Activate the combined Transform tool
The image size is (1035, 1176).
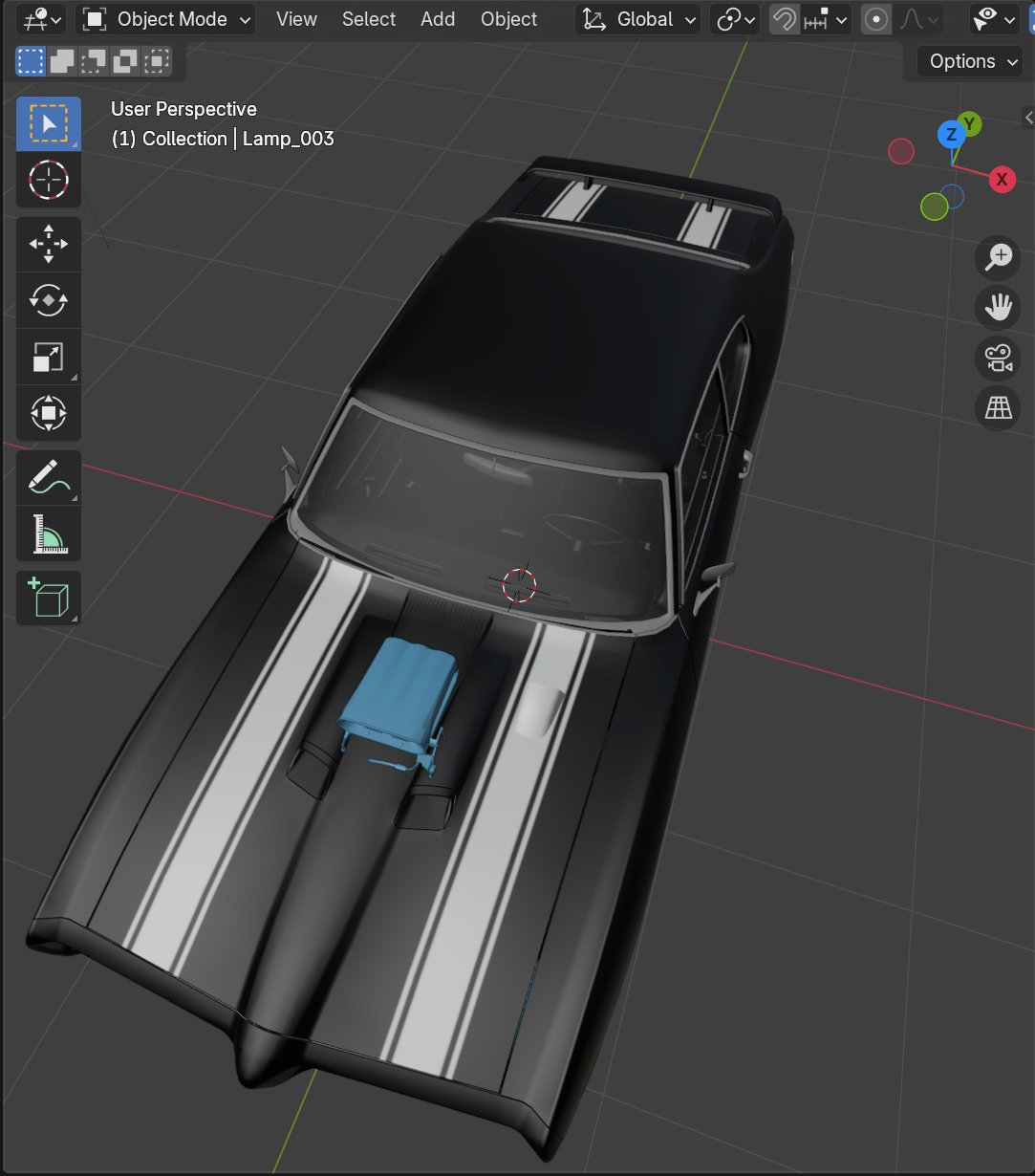pyautogui.click(x=48, y=413)
